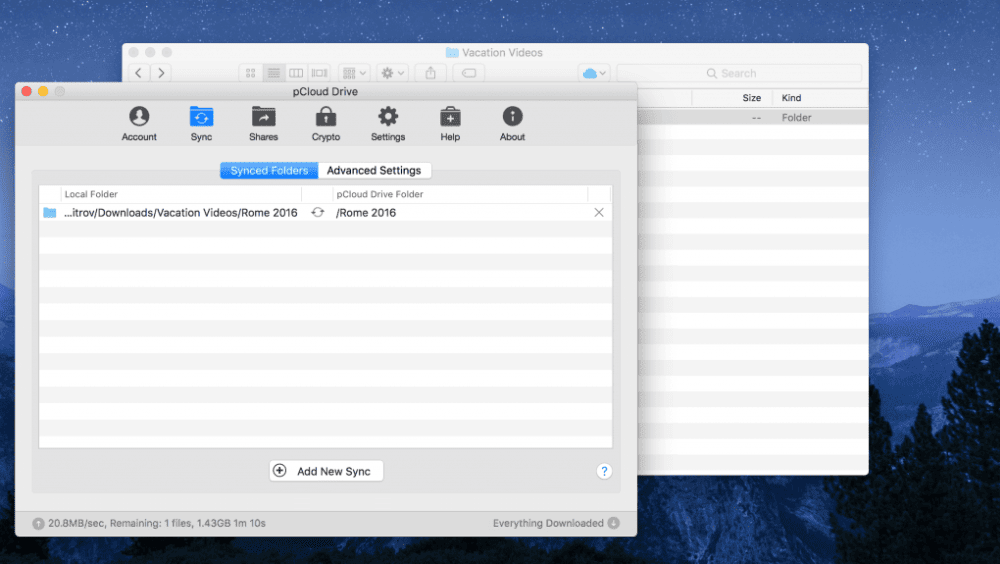Open the question mark help button
The height and width of the screenshot is (564, 1000).
click(604, 471)
